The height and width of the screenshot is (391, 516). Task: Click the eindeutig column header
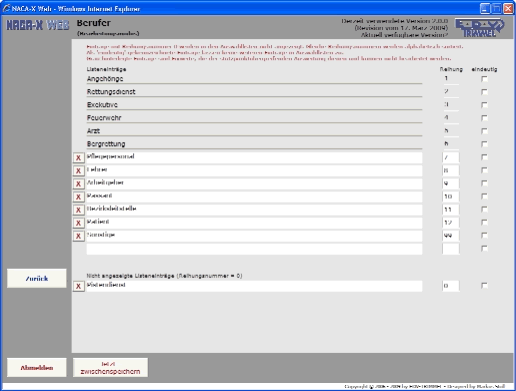tap(484, 69)
